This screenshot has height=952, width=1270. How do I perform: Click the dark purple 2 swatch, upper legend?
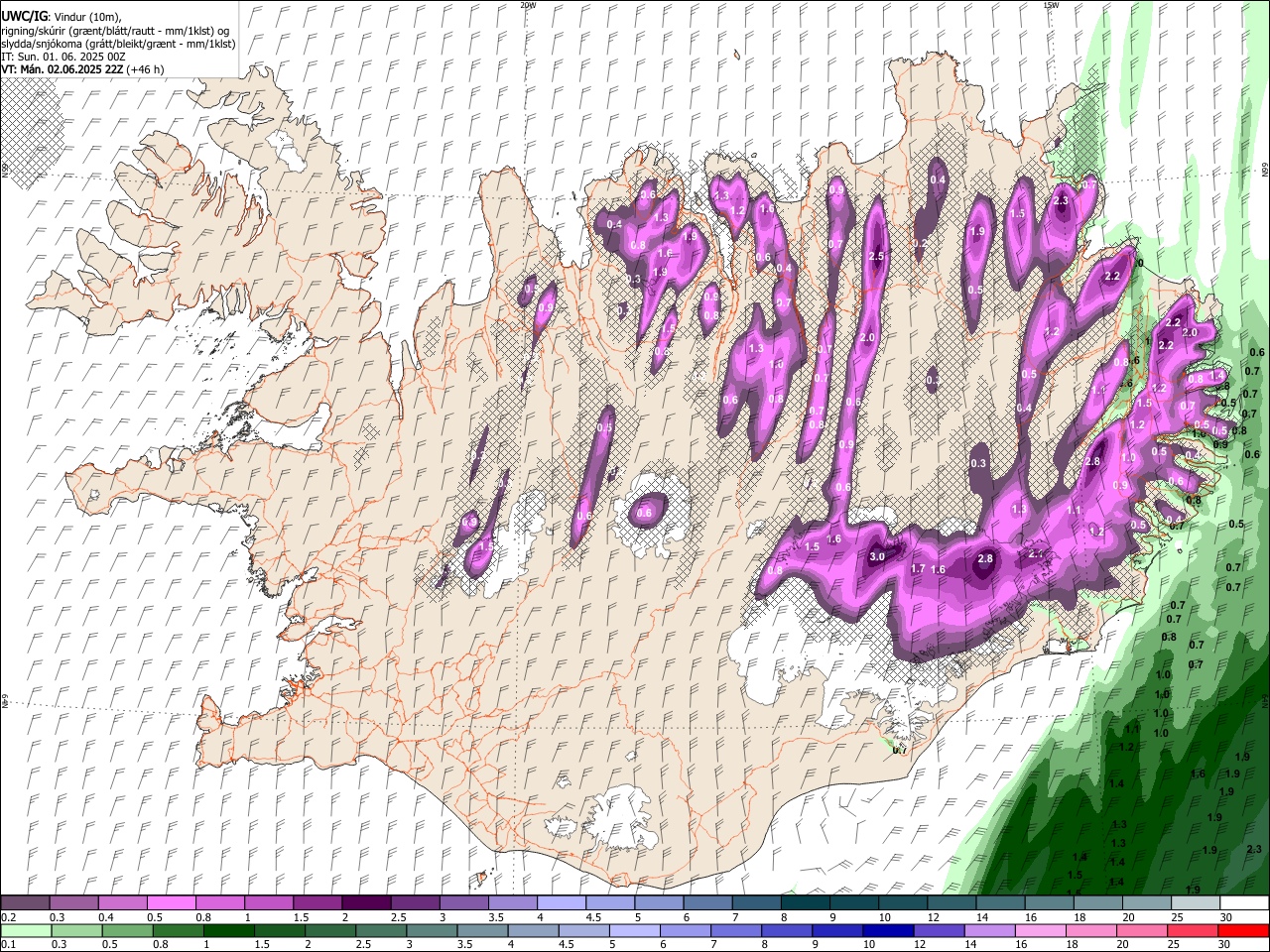pos(366,903)
